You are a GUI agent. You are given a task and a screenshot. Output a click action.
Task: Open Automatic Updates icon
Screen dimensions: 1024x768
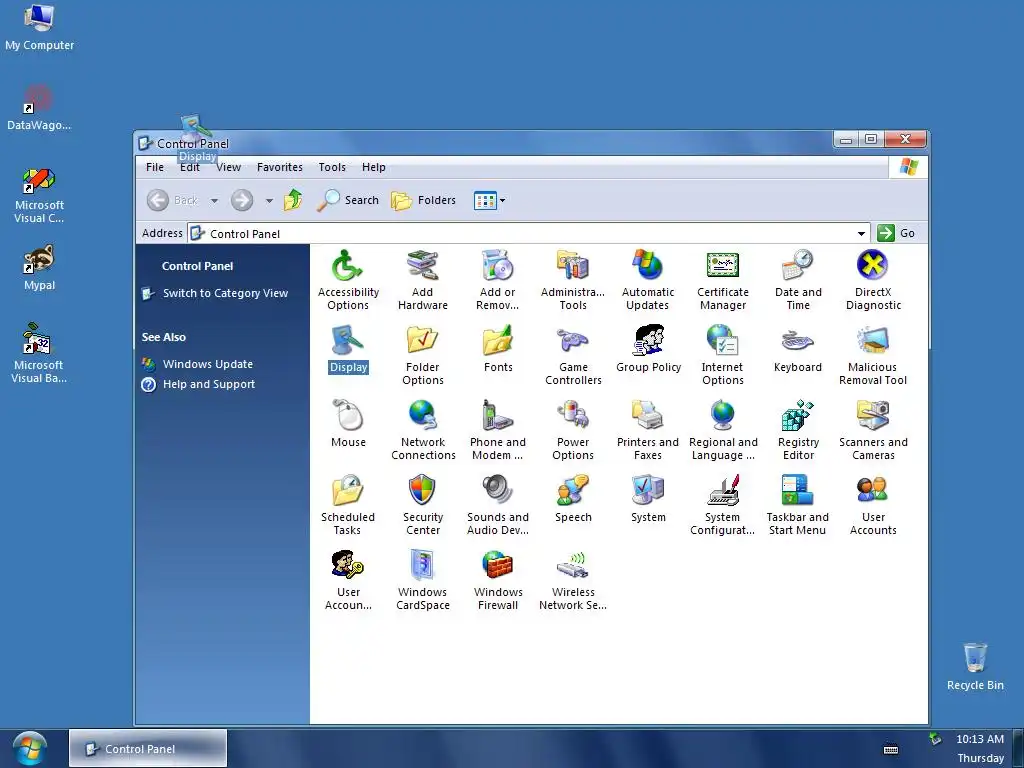point(648,280)
